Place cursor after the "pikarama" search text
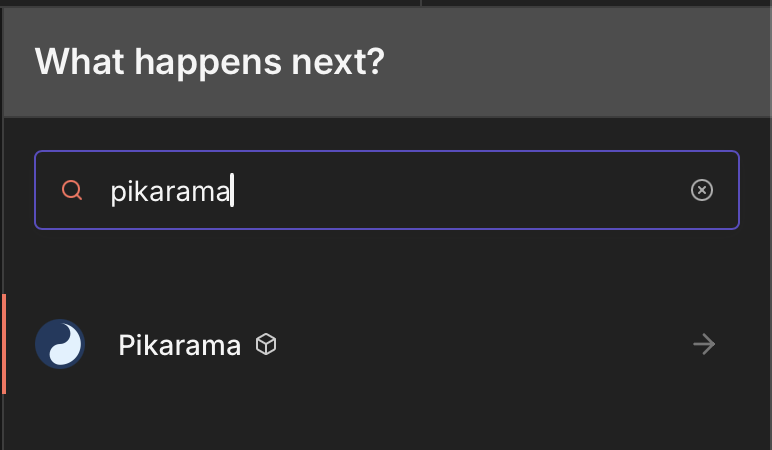Screen dimensions: 772x450 (232, 191)
